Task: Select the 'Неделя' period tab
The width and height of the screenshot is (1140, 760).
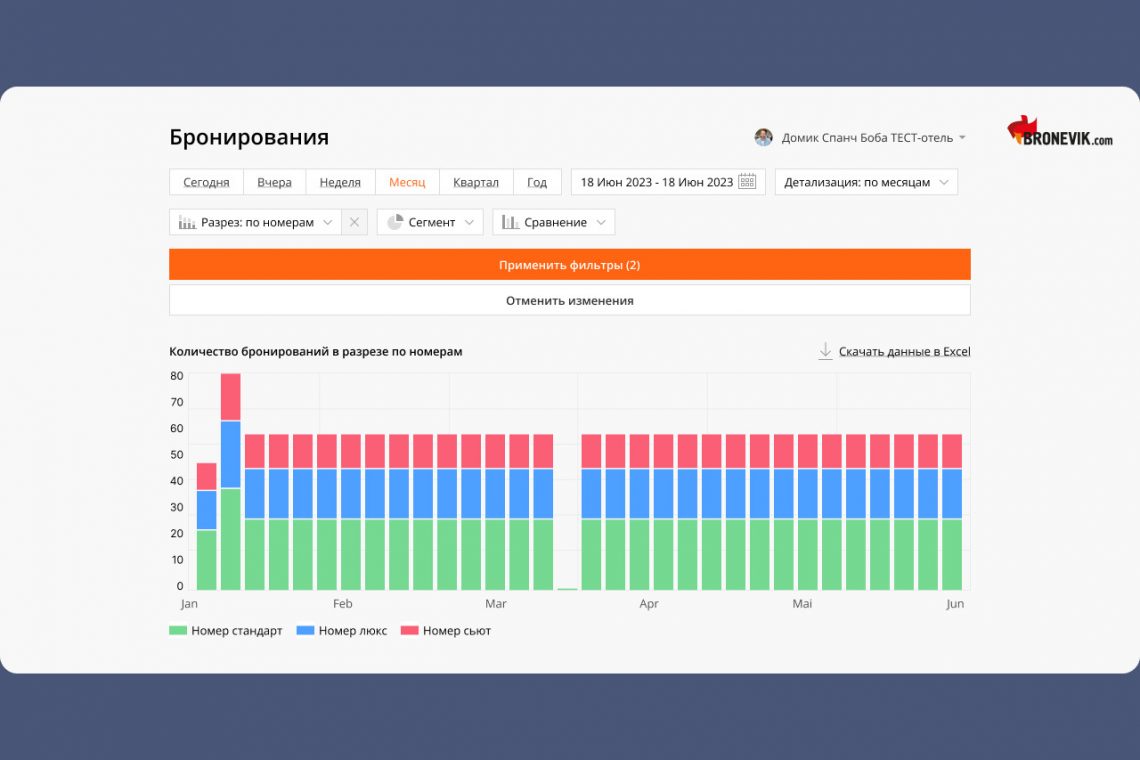Action: click(x=340, y=182)
